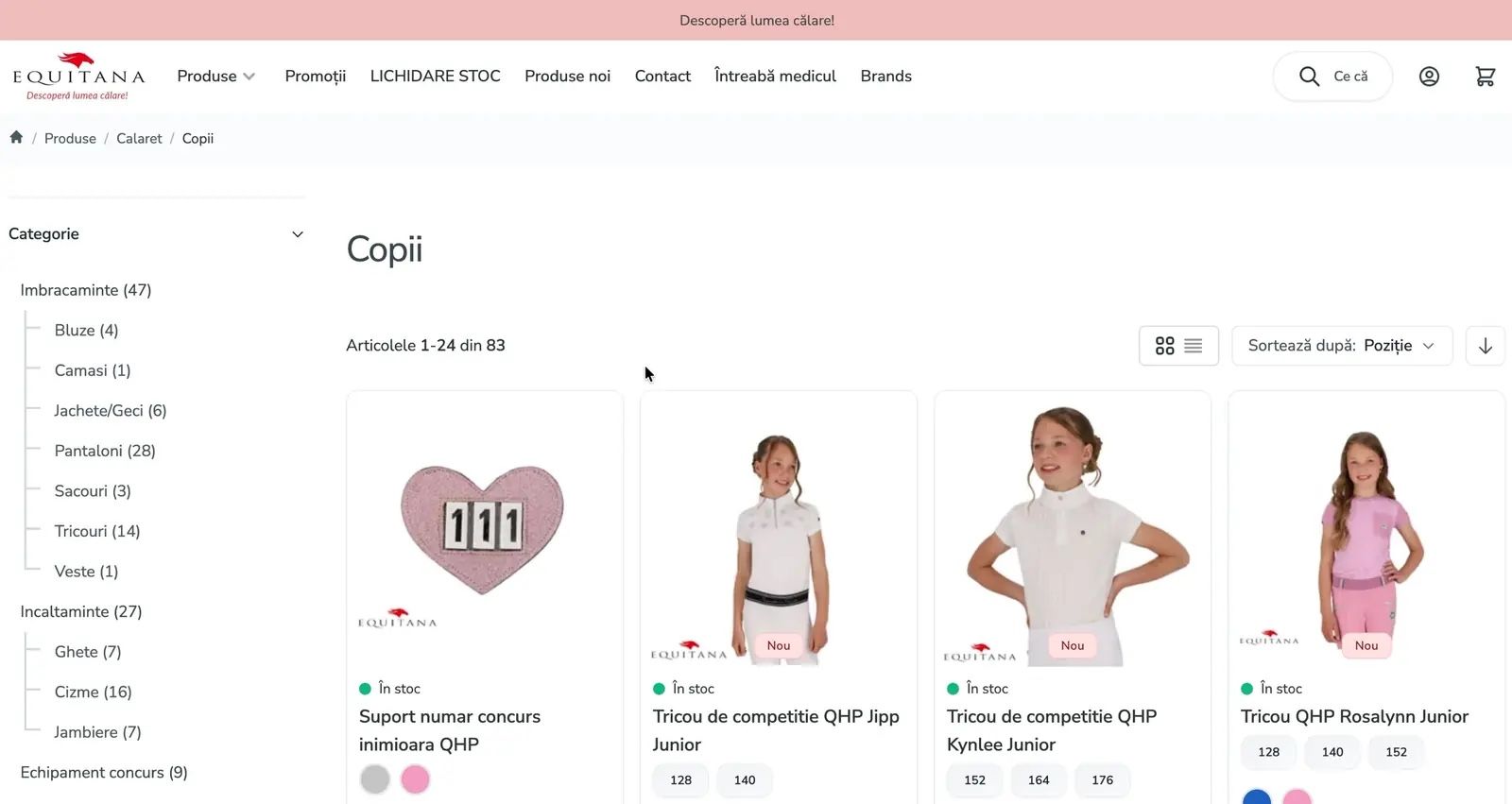
Task: Switch to list view layout
Action: pyautogui.click(x=1194, y=346)
